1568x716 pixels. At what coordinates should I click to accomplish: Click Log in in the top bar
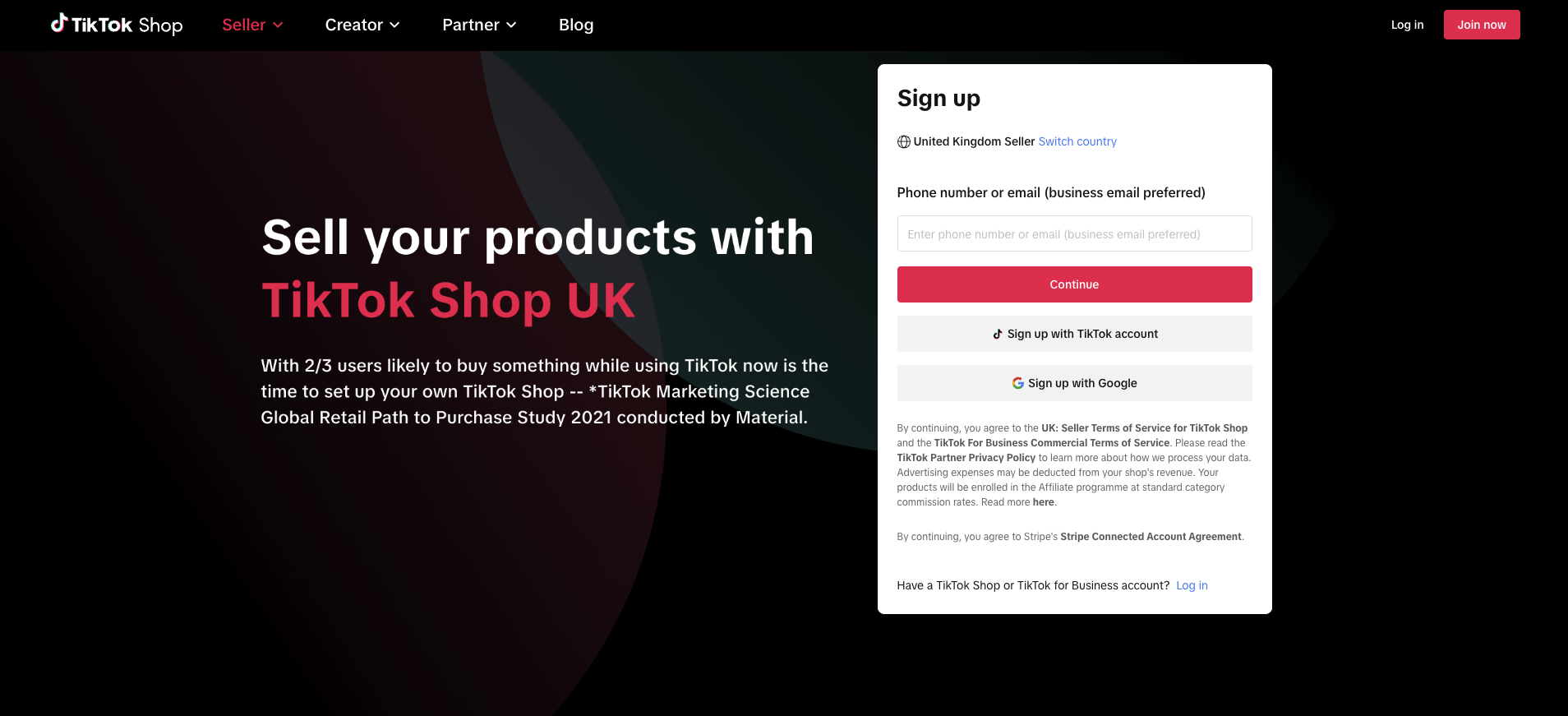coord(1407,25)
